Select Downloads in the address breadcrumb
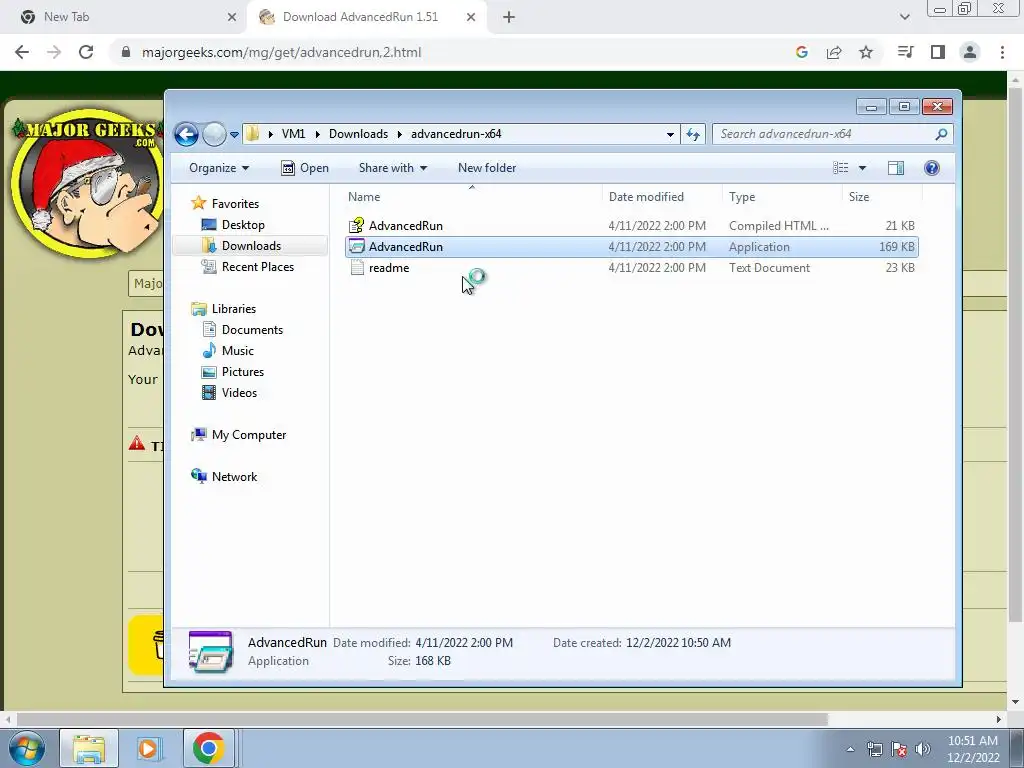 pos(358,134)
